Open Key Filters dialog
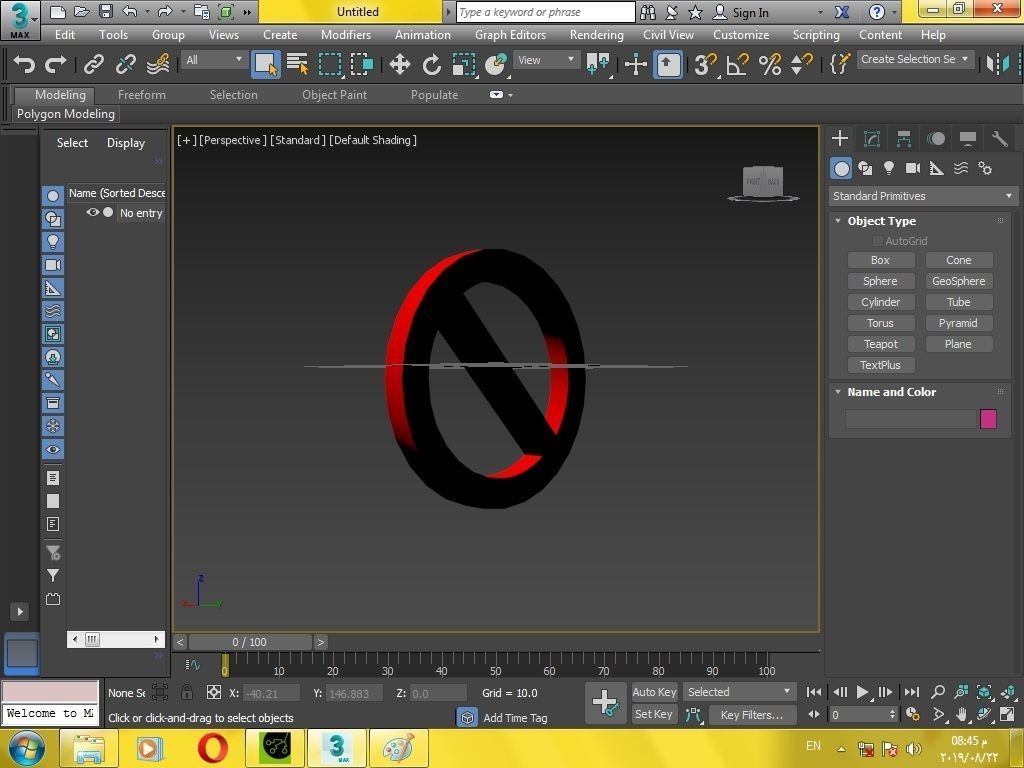Image resolution: width=1024 pixels, height=768 pixels. (752, 714)
